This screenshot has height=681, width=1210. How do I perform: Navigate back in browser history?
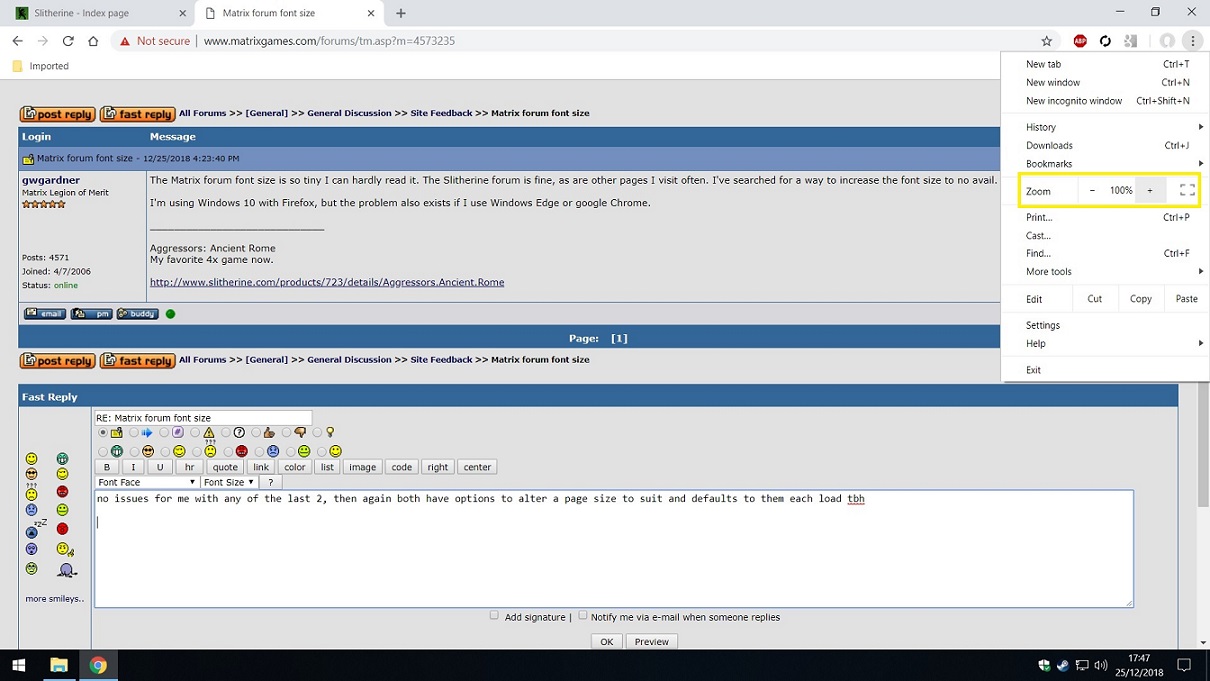tap(17, 41)
